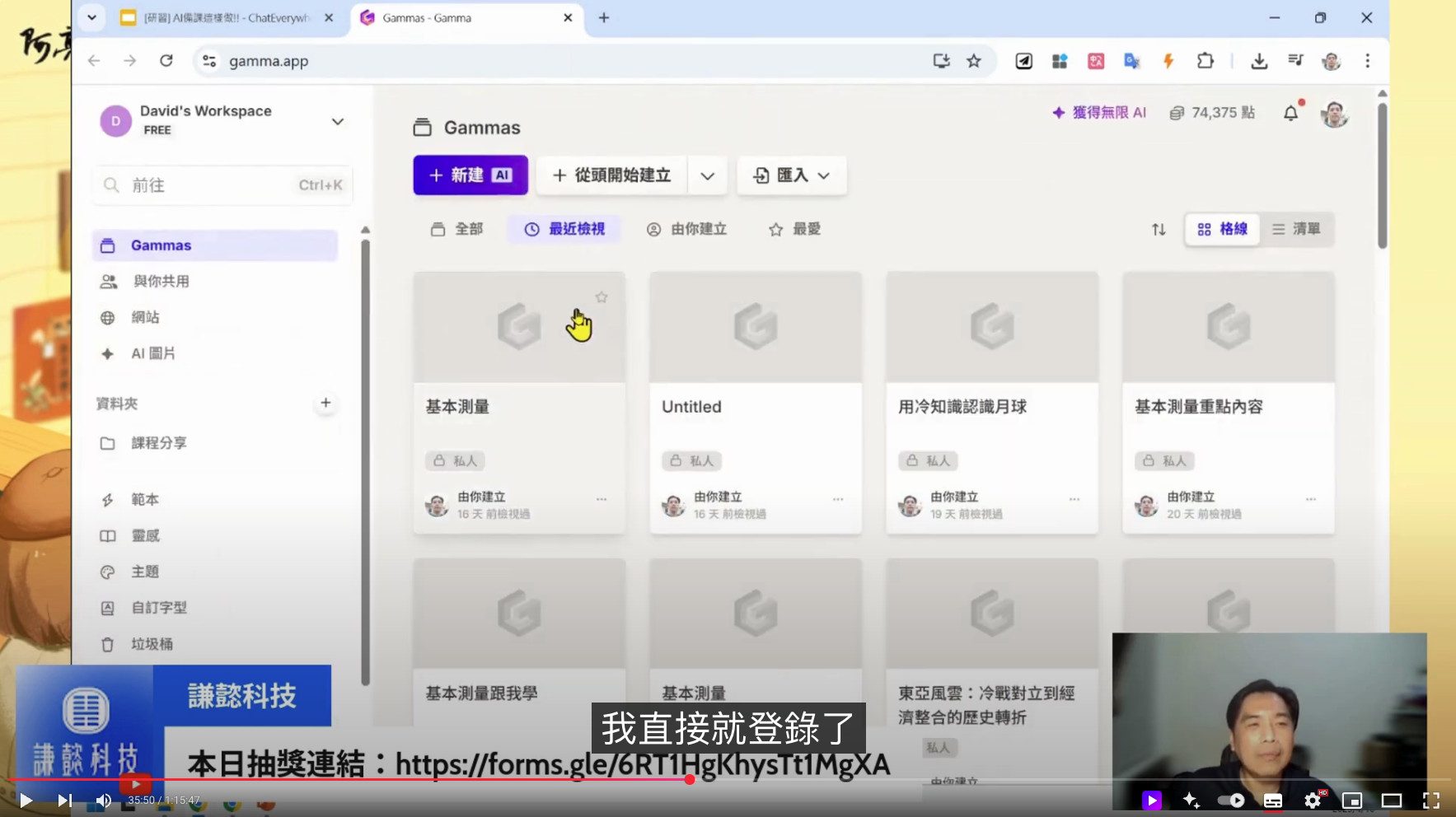Viewport: 1456px width, 817px height.
Task: Toggle fullscreen on the video player
Action: click(x=1431, y=800)
